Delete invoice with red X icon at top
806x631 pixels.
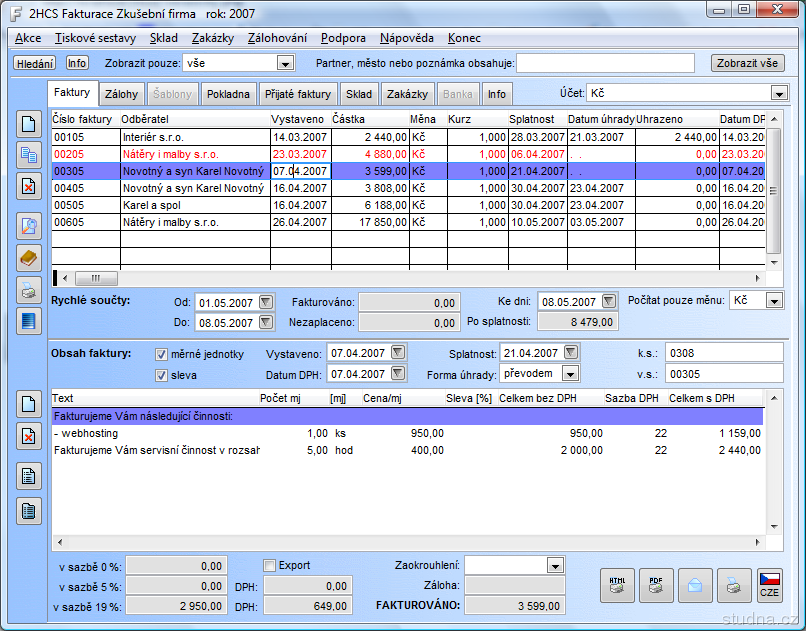[28, 187]
